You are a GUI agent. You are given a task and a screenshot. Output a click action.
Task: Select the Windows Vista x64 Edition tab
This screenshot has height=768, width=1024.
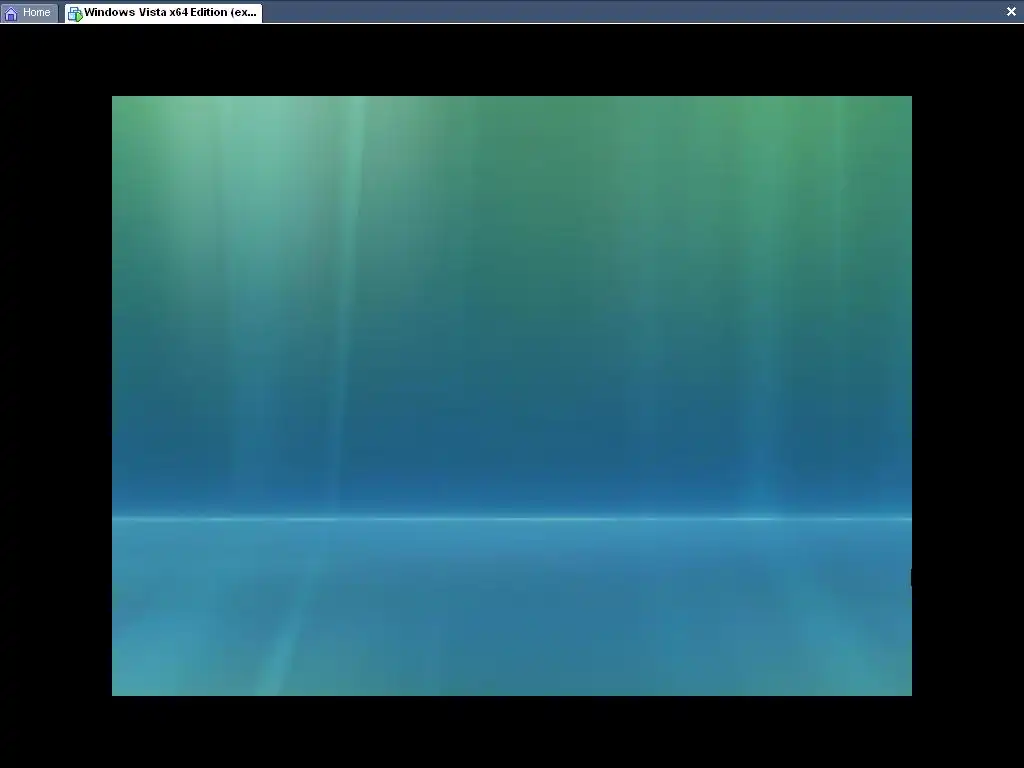point(163,12)
